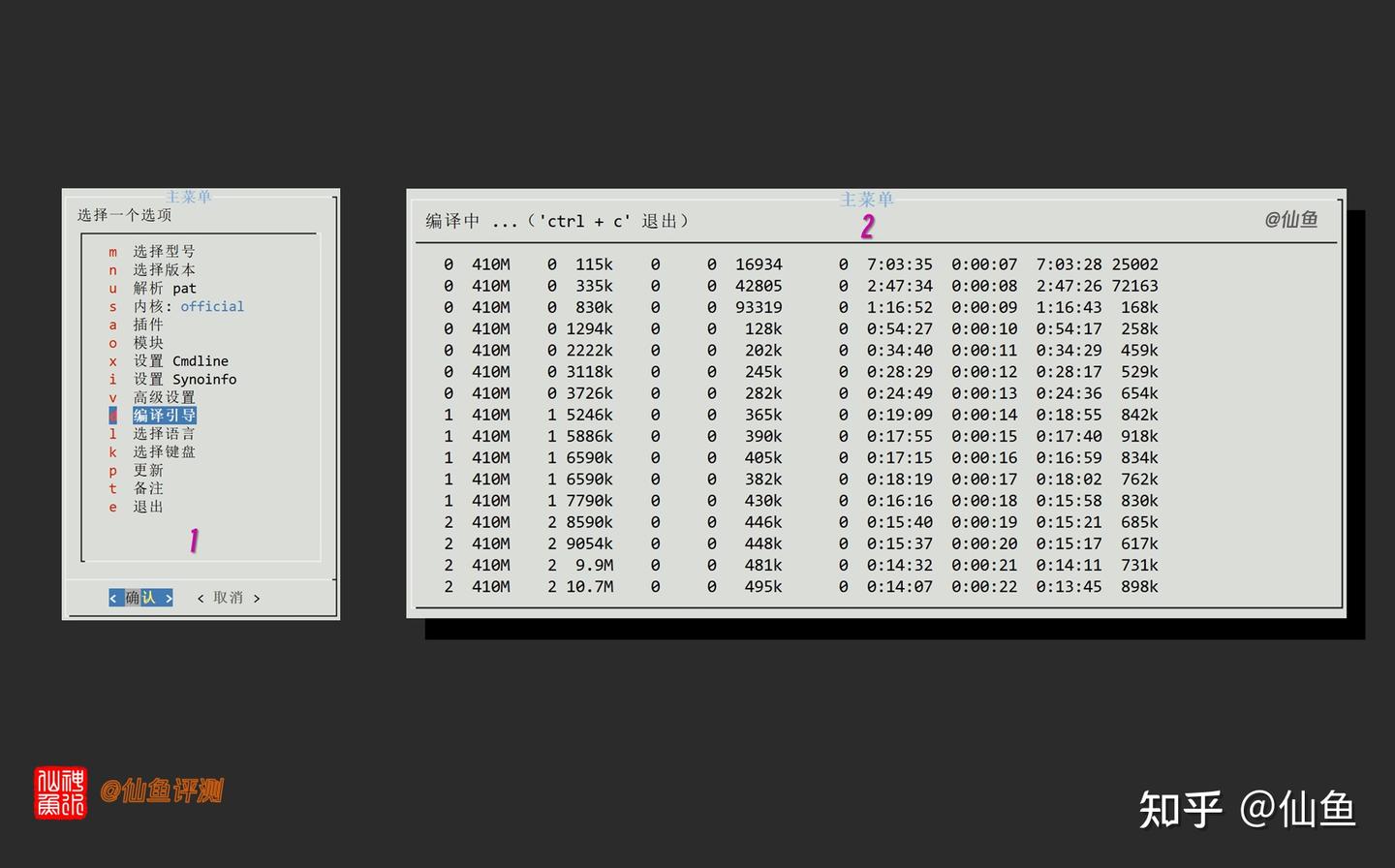Select the 选择型号 menu entry

click(x=152, y=252)
